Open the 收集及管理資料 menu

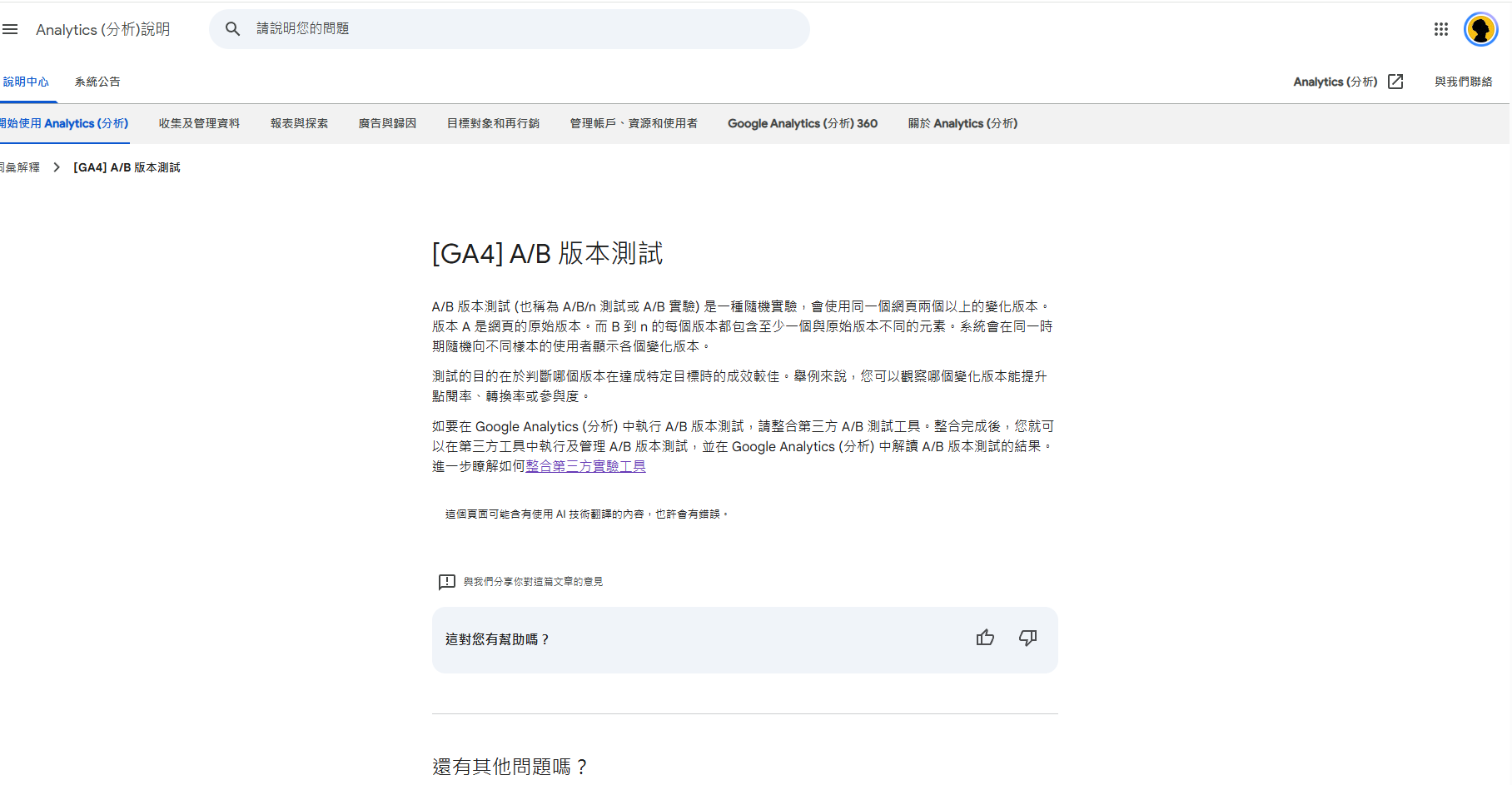tap(199, 123)
